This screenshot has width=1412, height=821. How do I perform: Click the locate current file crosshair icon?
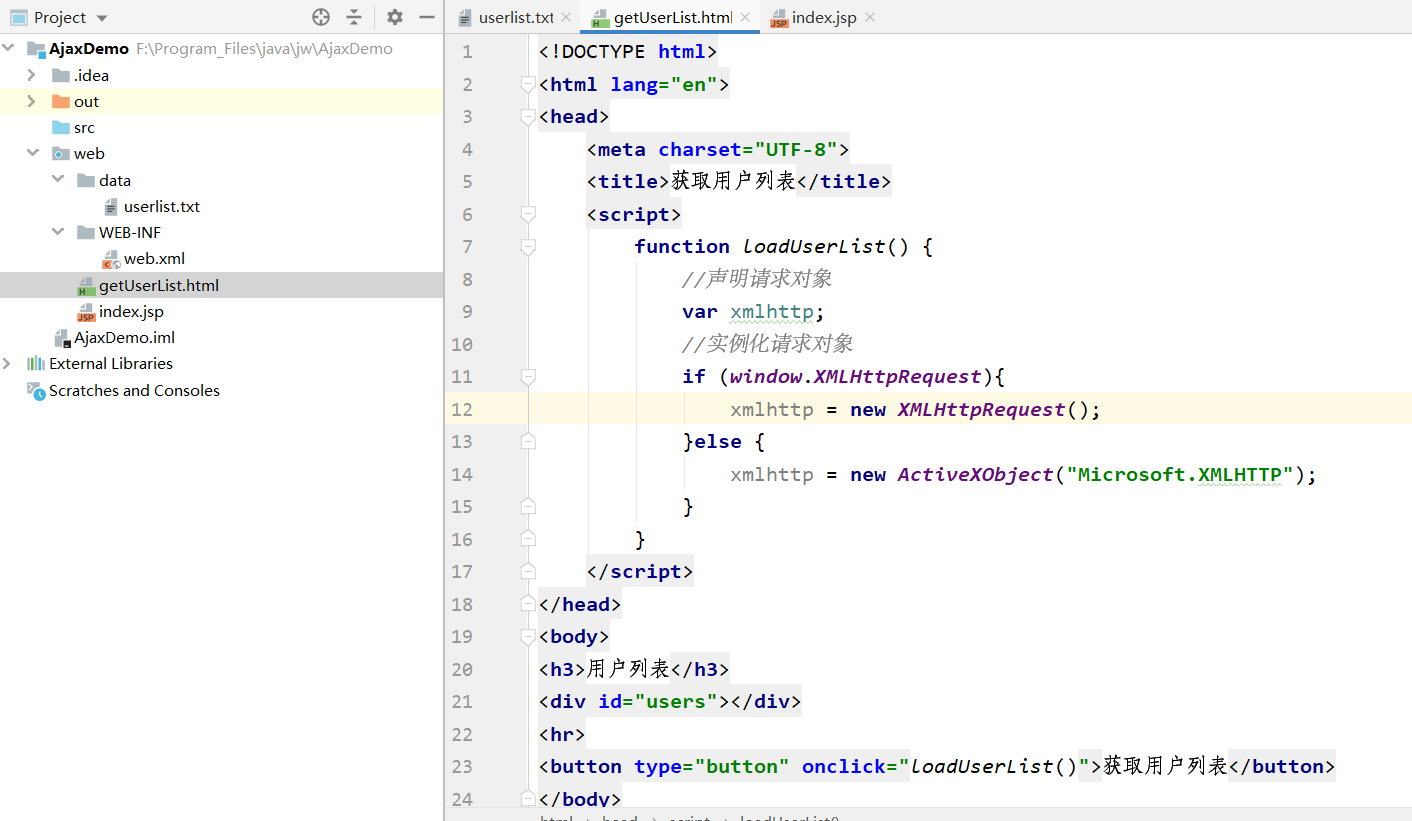click(x=321, y=17)
